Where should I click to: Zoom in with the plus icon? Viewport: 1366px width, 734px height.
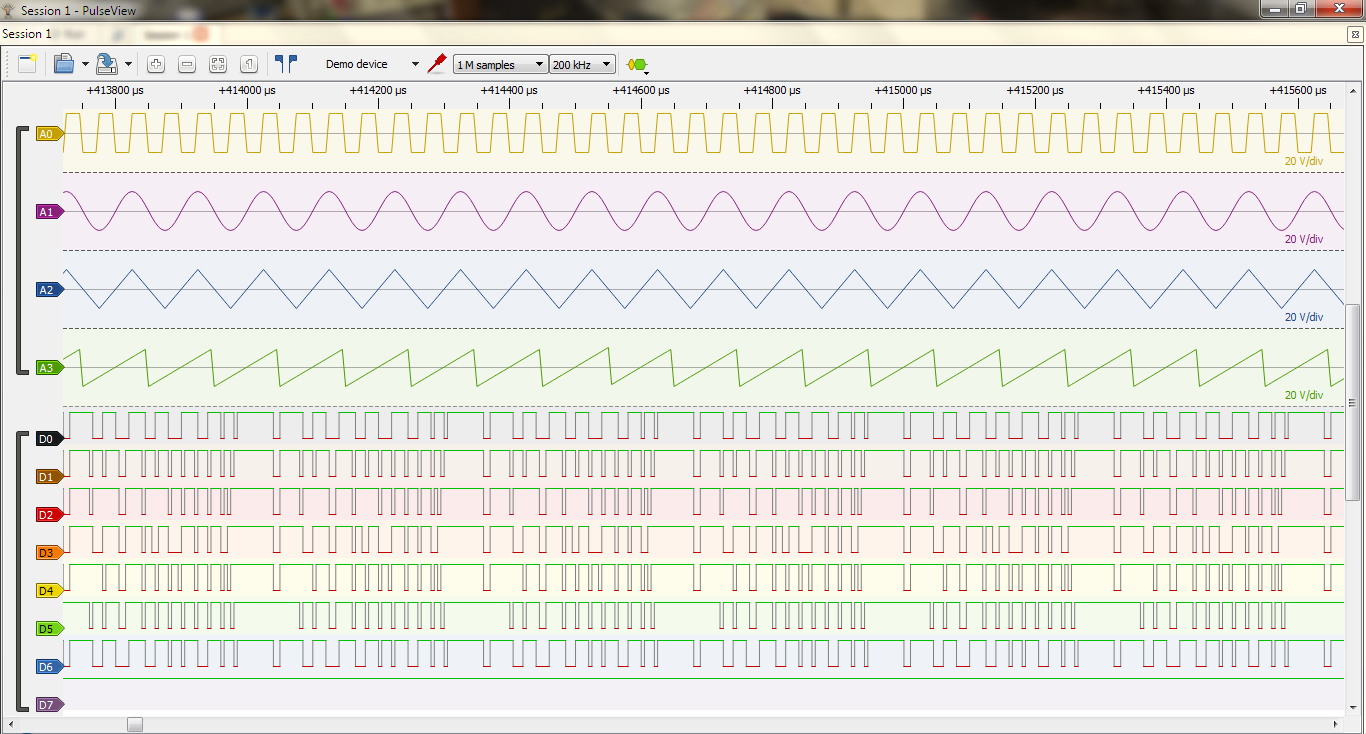pyautogui.click(x=155, y=64)
